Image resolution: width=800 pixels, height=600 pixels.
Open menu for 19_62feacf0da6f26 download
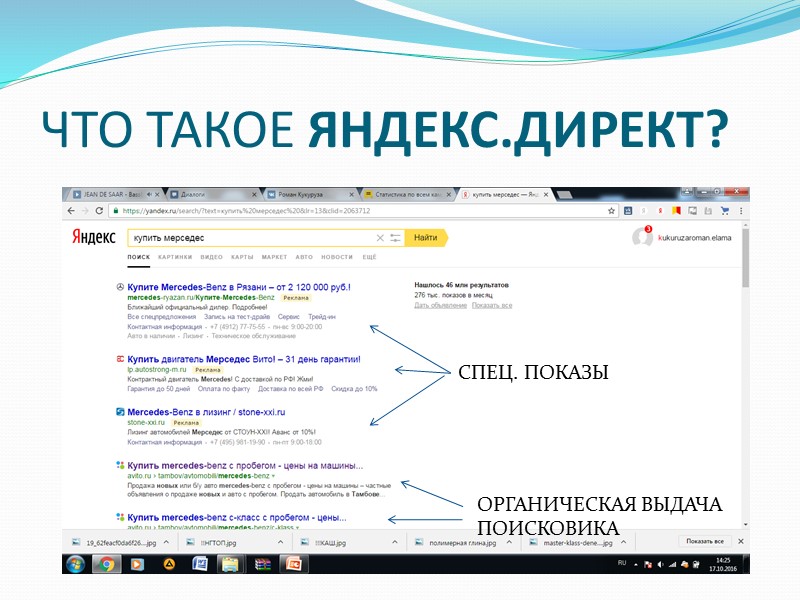[166, 542]
